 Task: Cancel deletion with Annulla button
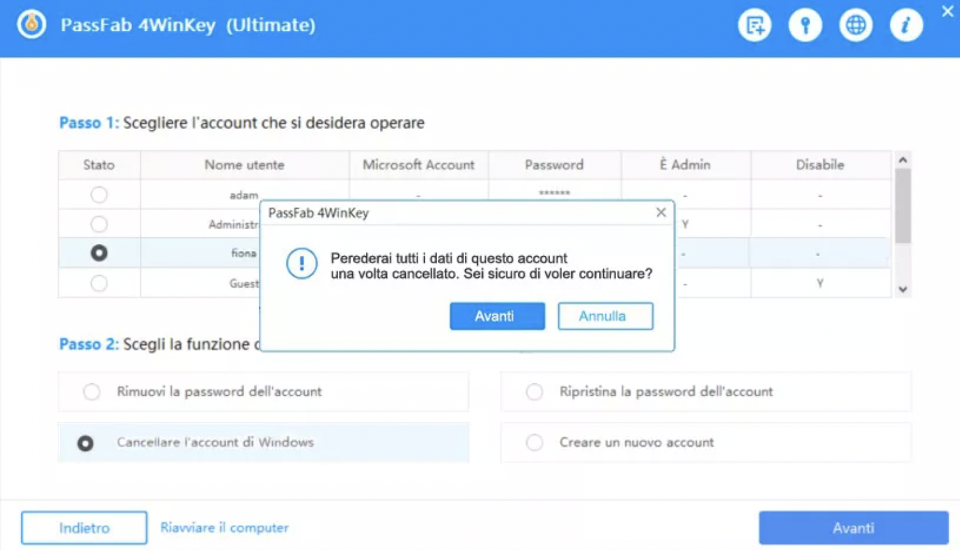[x=605, y=316]
